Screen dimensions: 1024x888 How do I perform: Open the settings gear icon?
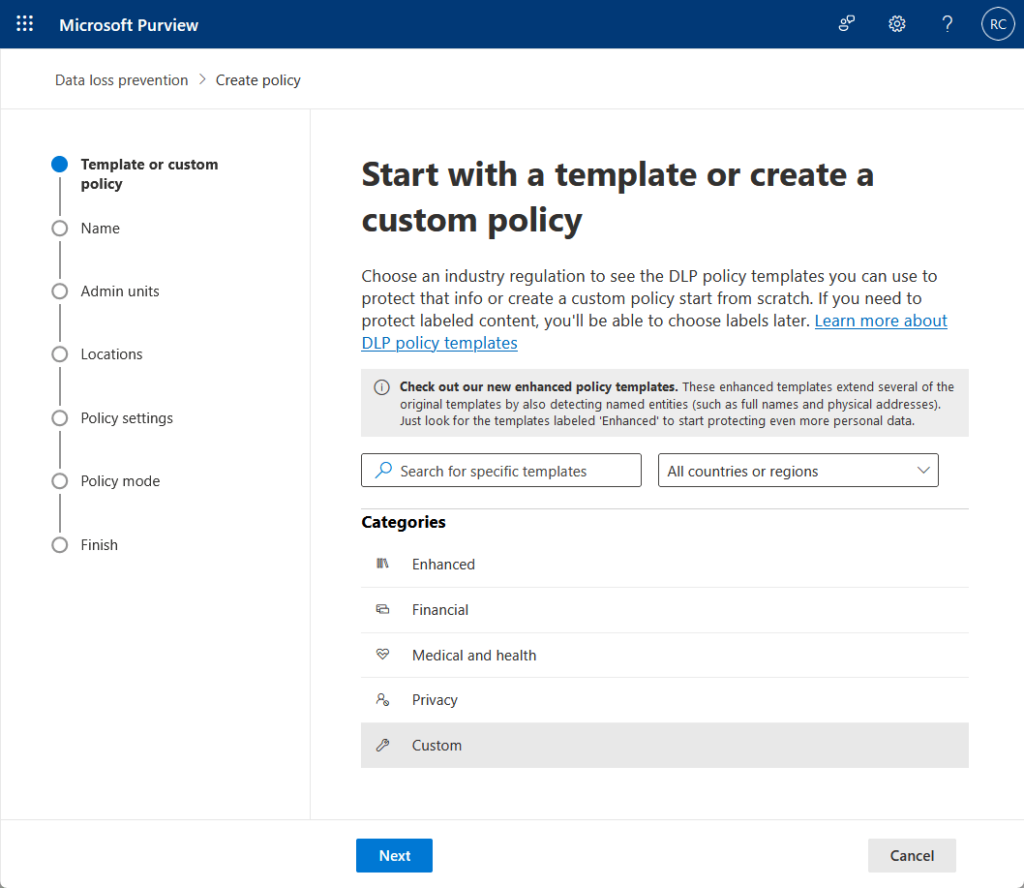pos(897,24)
